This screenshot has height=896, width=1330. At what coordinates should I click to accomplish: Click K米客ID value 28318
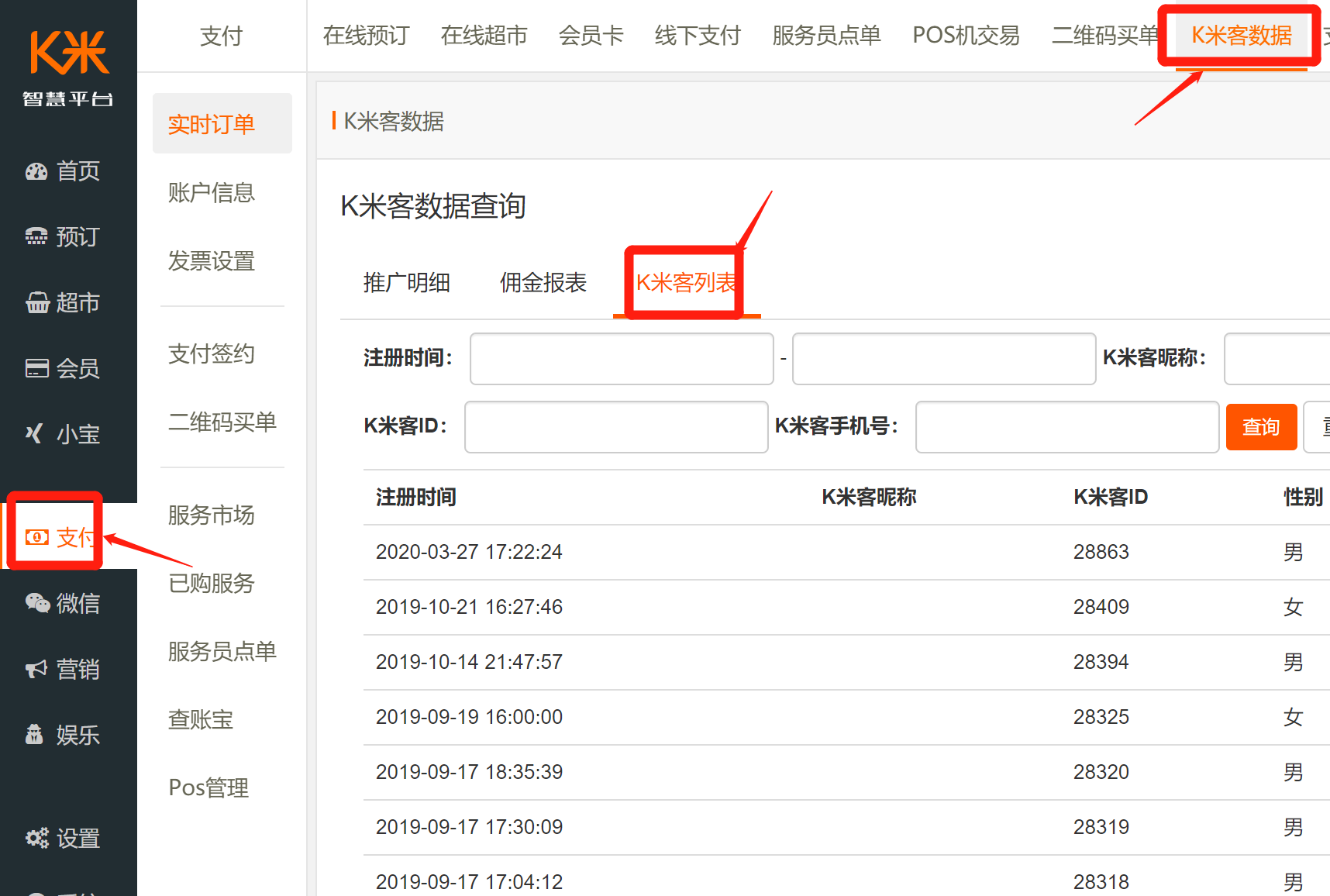[x=1101, y=882]
